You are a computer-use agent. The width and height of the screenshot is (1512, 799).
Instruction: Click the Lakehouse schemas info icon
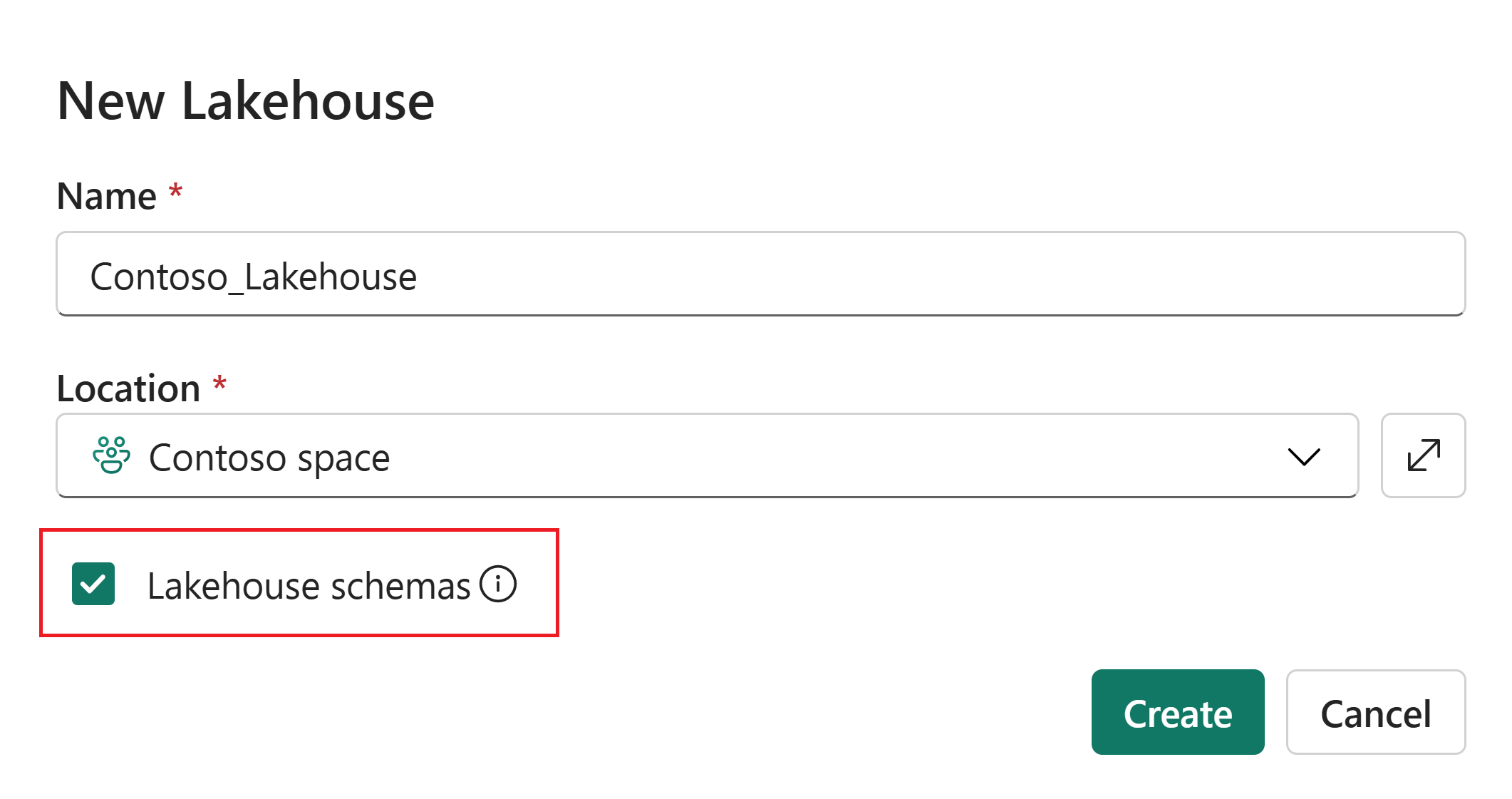pos(497,584)
